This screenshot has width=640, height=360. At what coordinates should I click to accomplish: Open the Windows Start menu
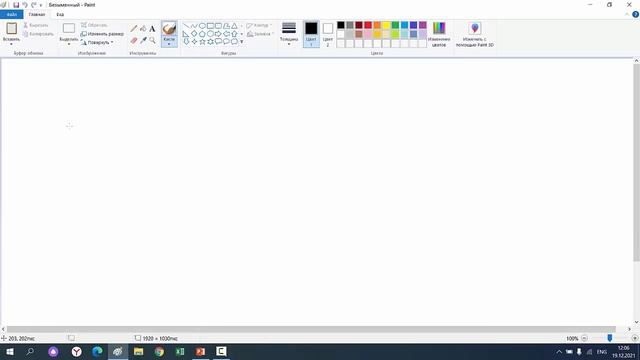(10, 351)
